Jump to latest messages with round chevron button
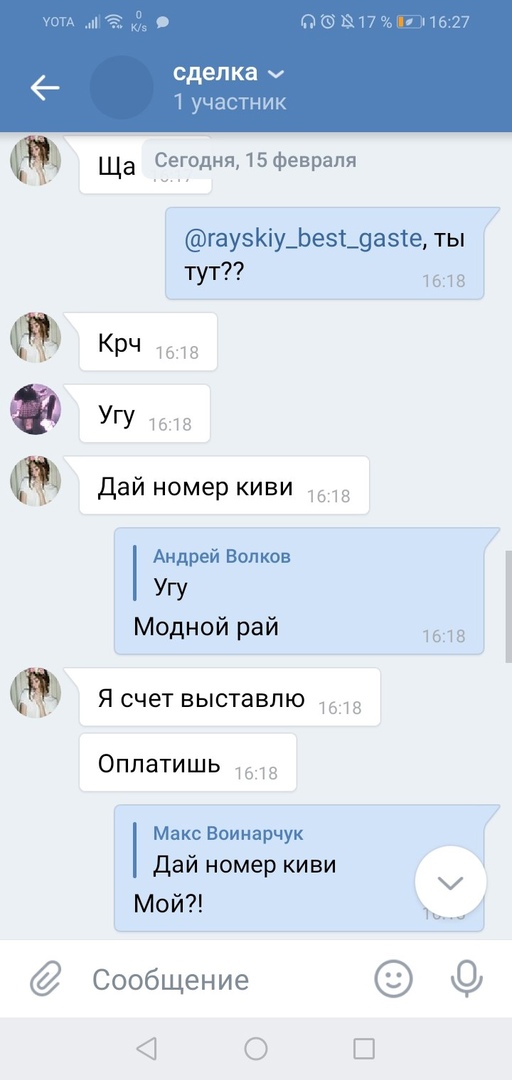This screenshot has width=512, height=1080. (451, 882)
